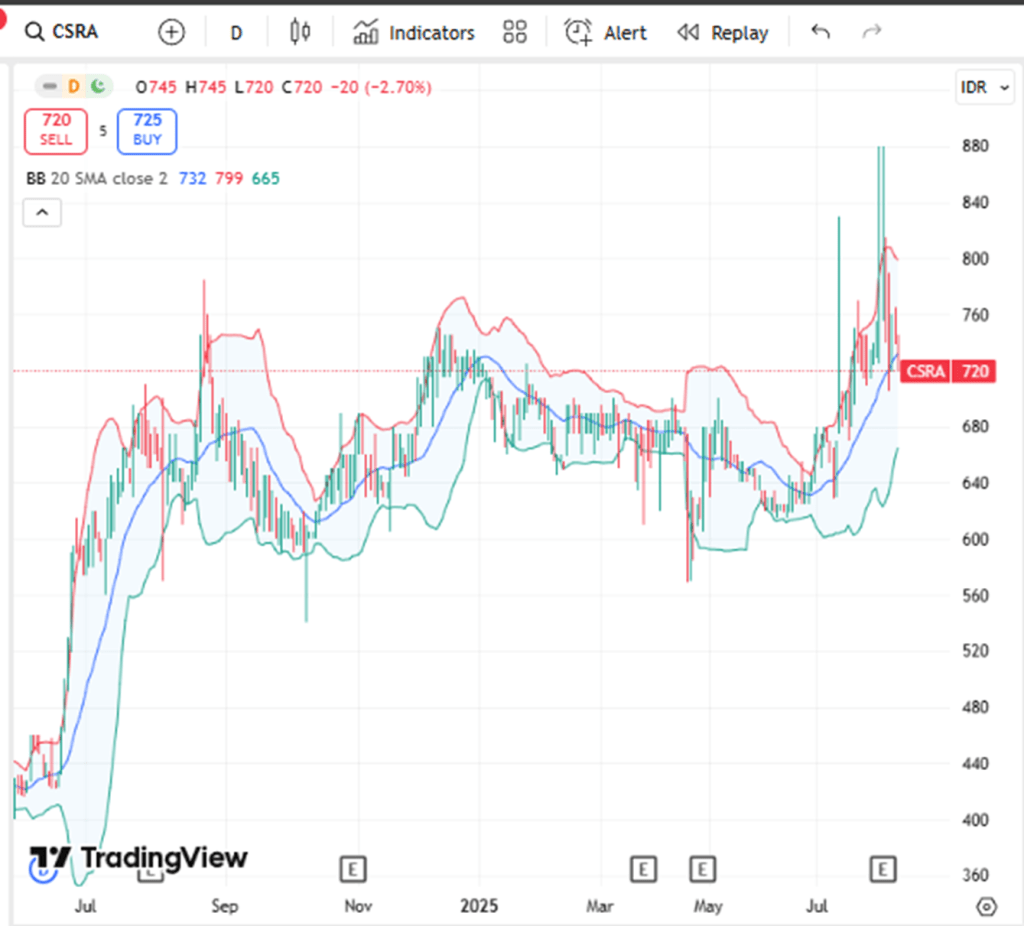Open the D timeframe interval selector

pos(236,33)
